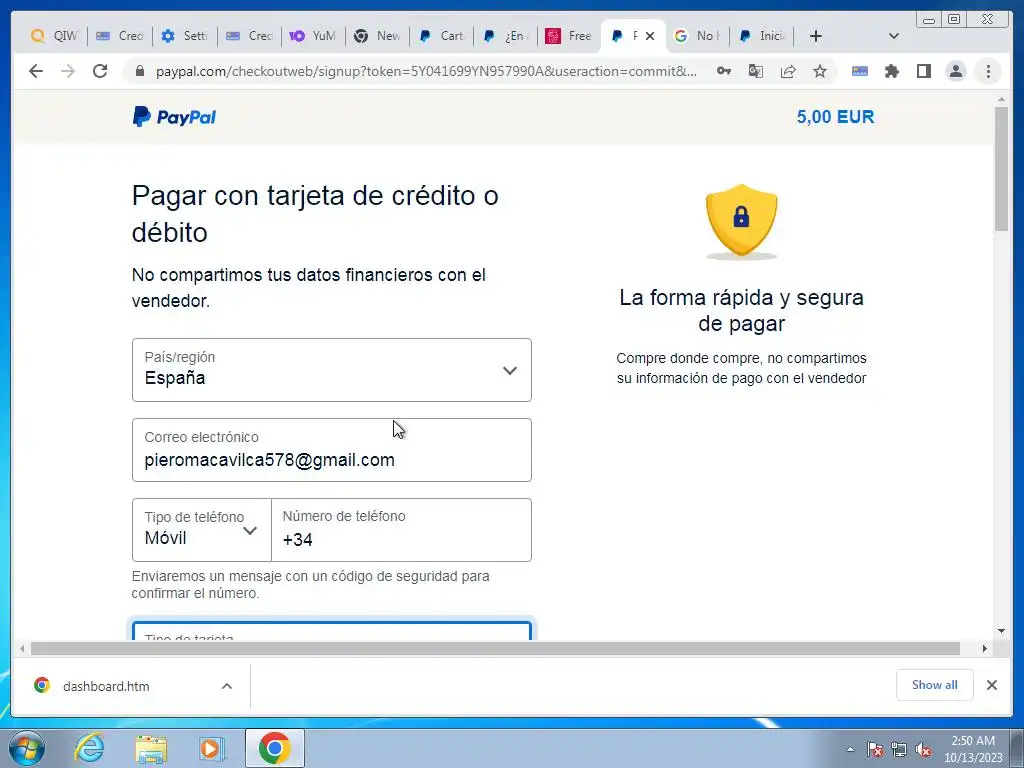
Task: Open the muted volume tray icon
Action: [x=923, y=749]
